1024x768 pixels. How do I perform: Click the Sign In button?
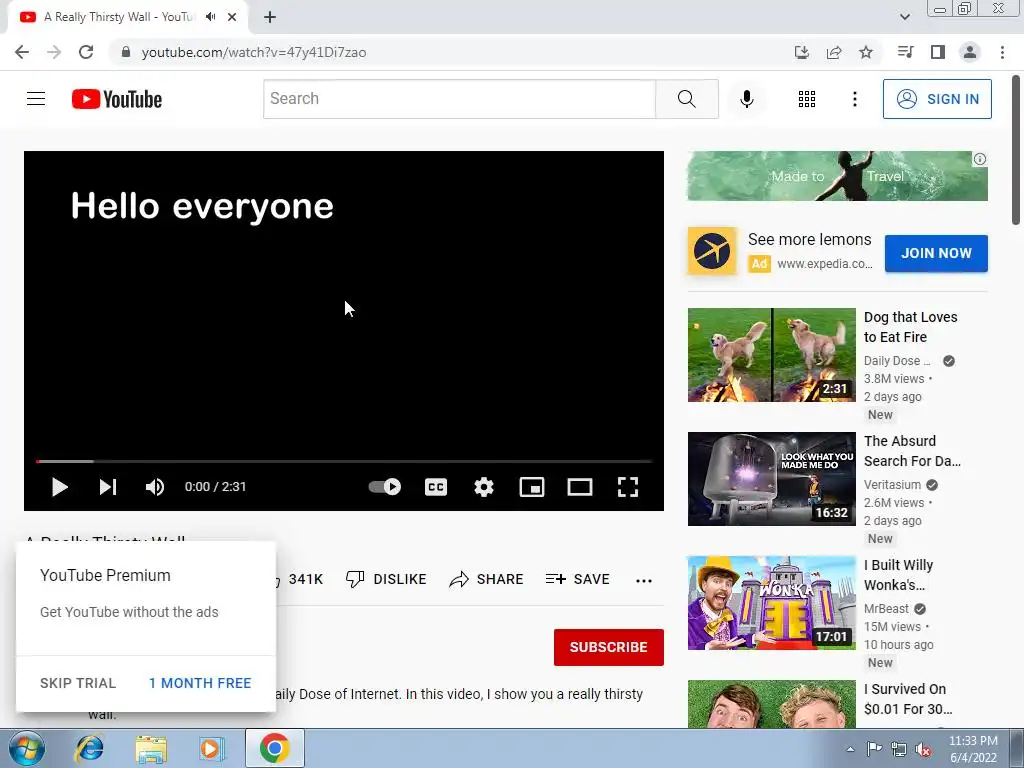[x=937, y=99]
